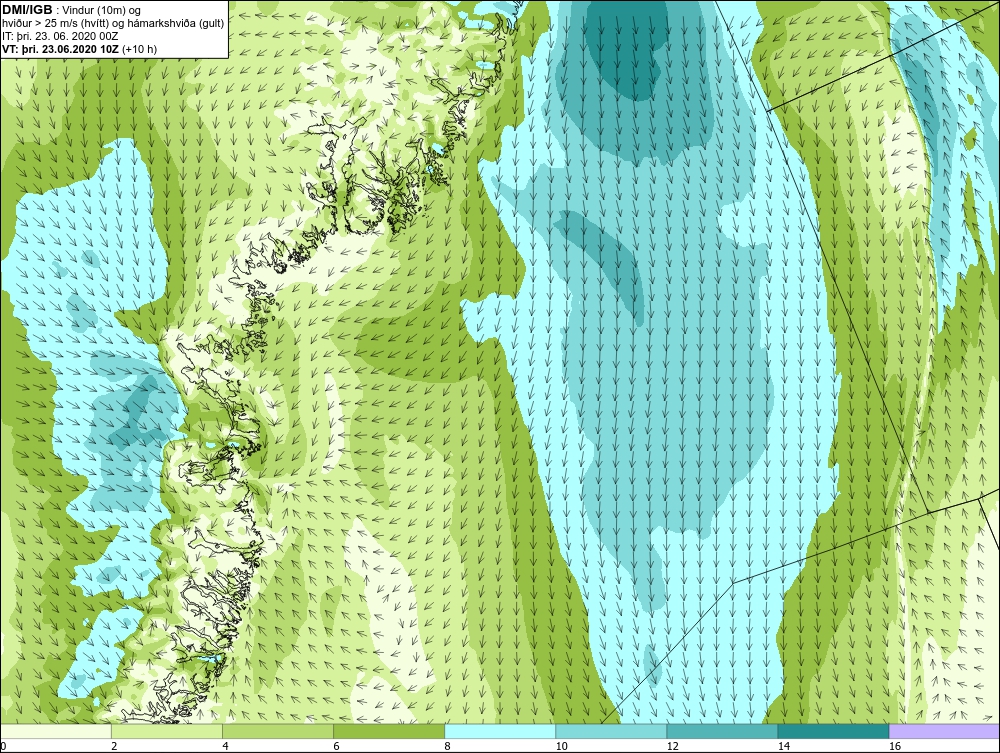Viewport: 1000px width, 753px height.
Task: Click the 6–8 m/s dark green legend swatch
Action: coord(389,731)
